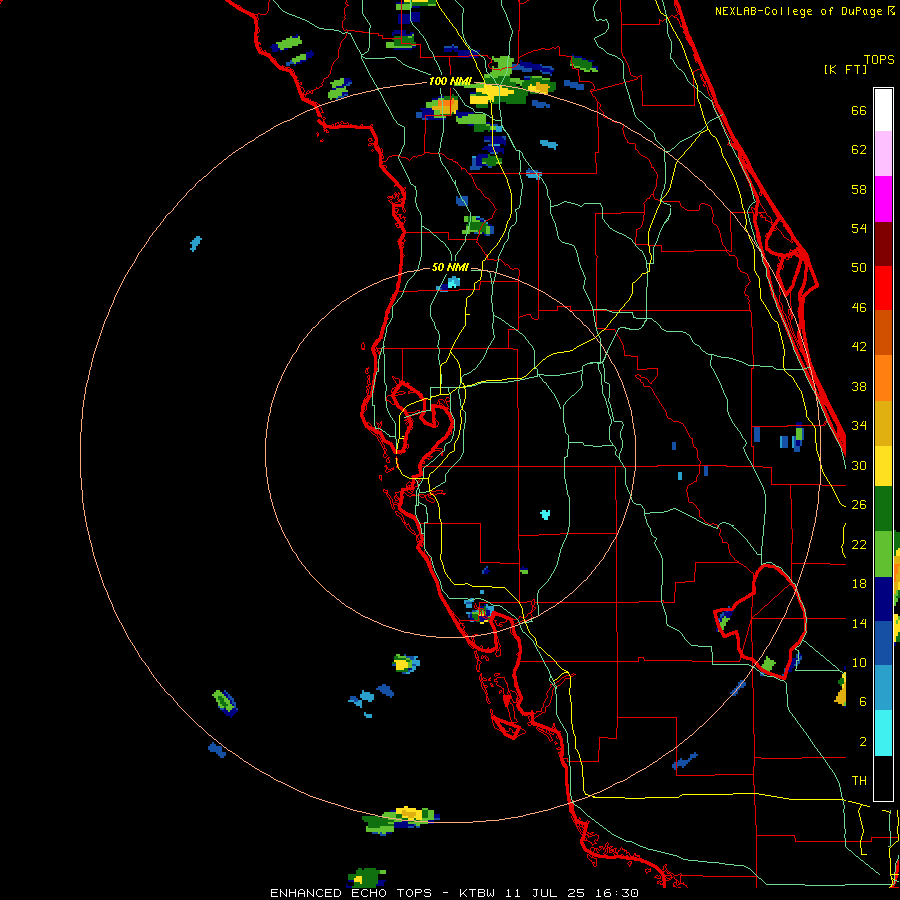This screenshot has height=900, width=900.
Task: Select the light green legend swatch
Action: pos(883,554)
